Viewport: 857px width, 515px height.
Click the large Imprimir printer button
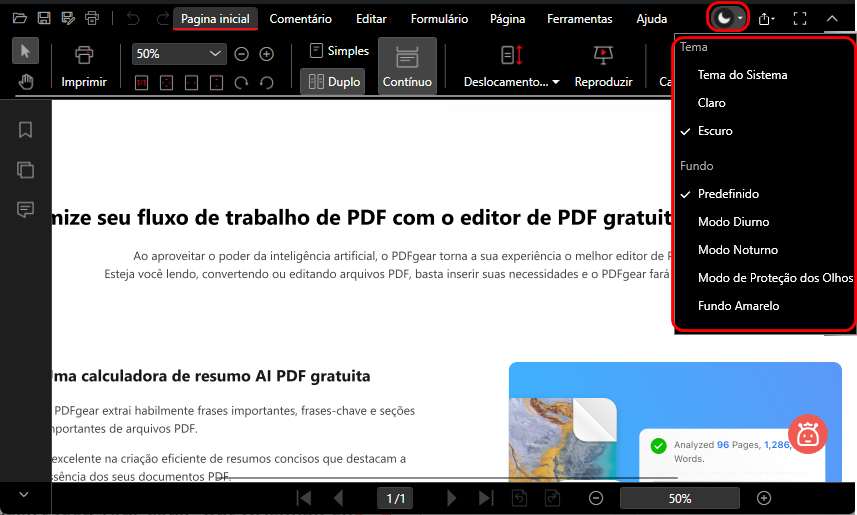click(84, 67)
